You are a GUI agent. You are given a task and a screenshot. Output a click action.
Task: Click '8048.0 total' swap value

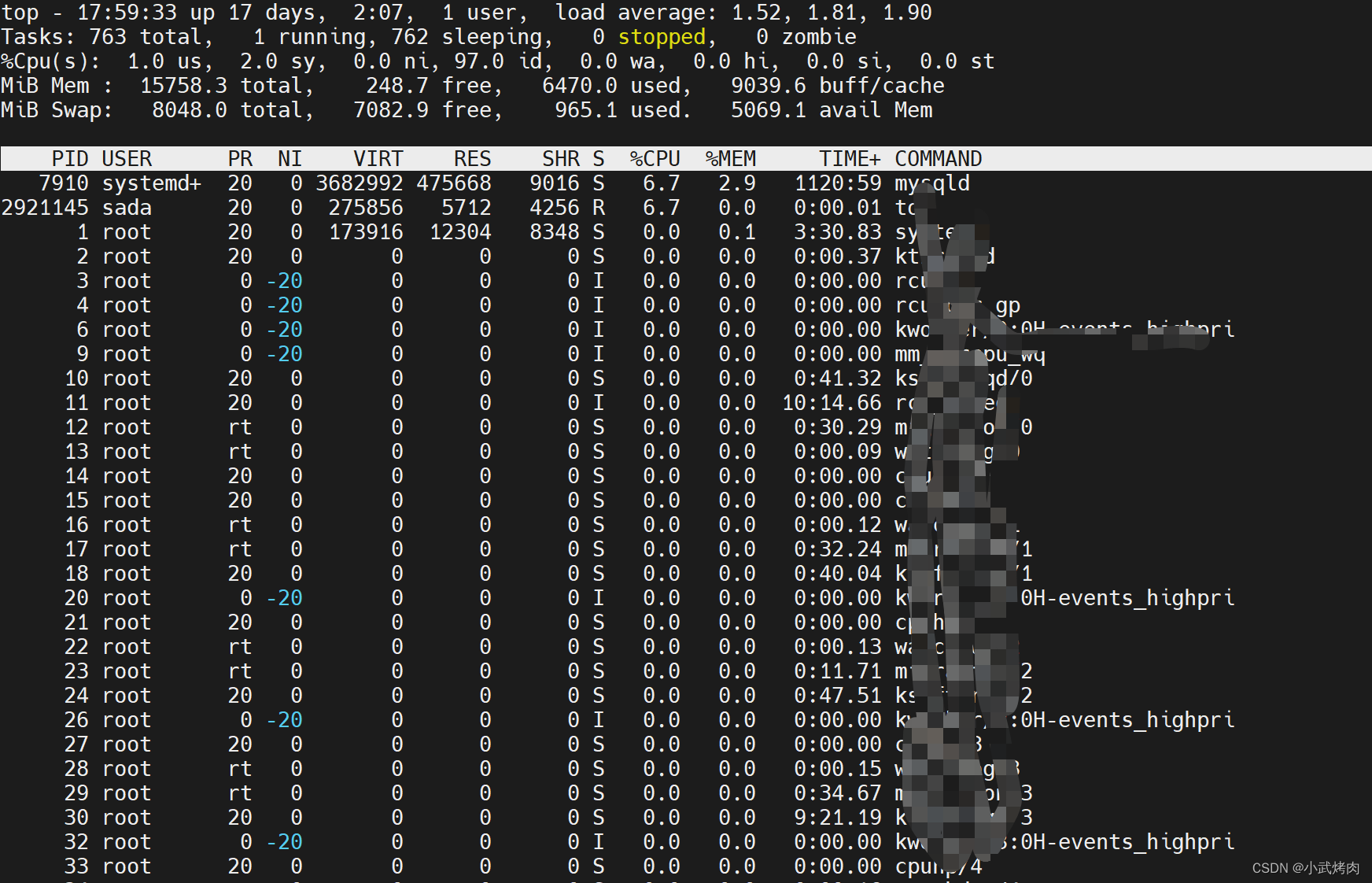(227, 110)
